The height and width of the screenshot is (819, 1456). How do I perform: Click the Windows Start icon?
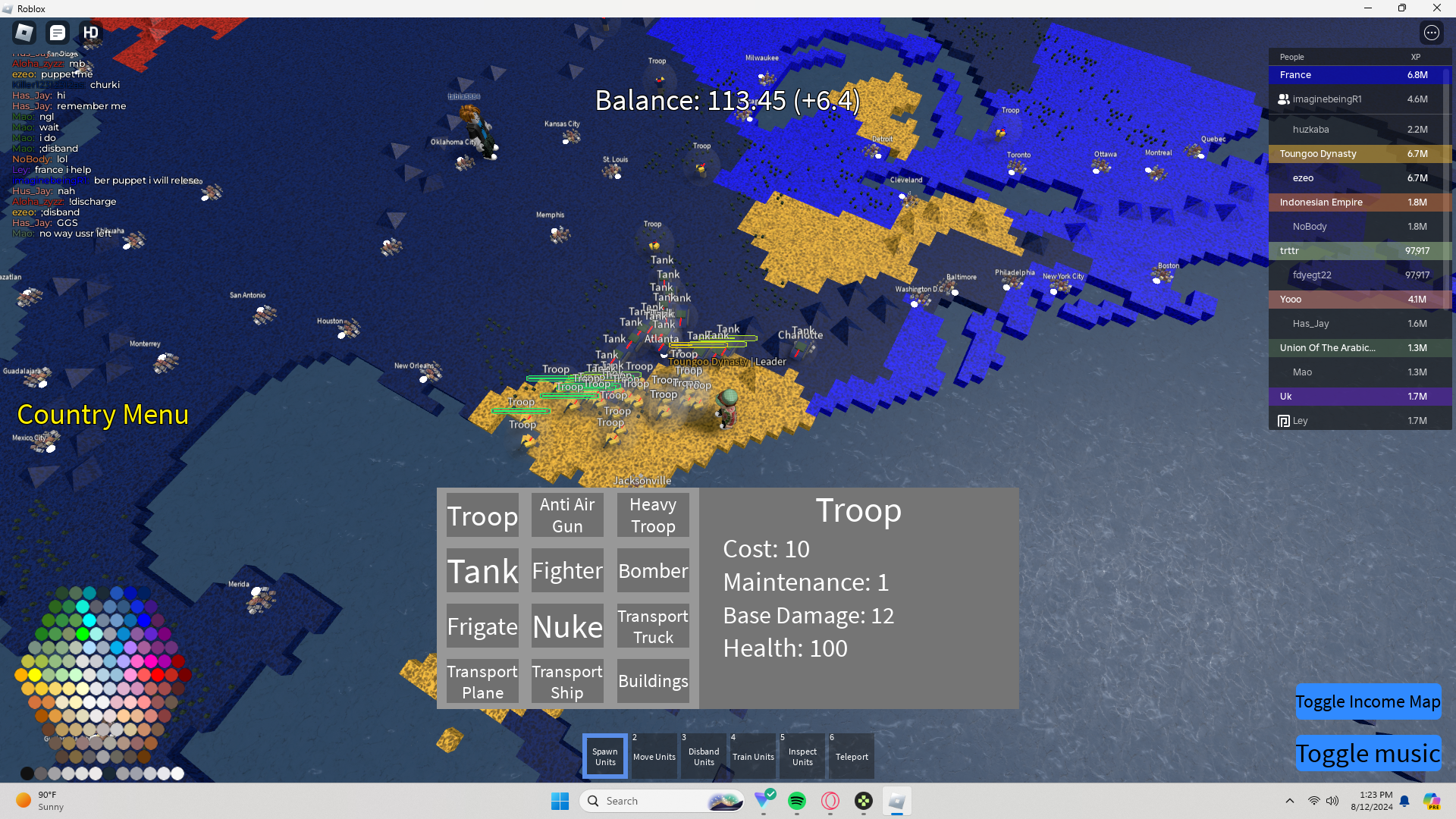click(560, 801)
